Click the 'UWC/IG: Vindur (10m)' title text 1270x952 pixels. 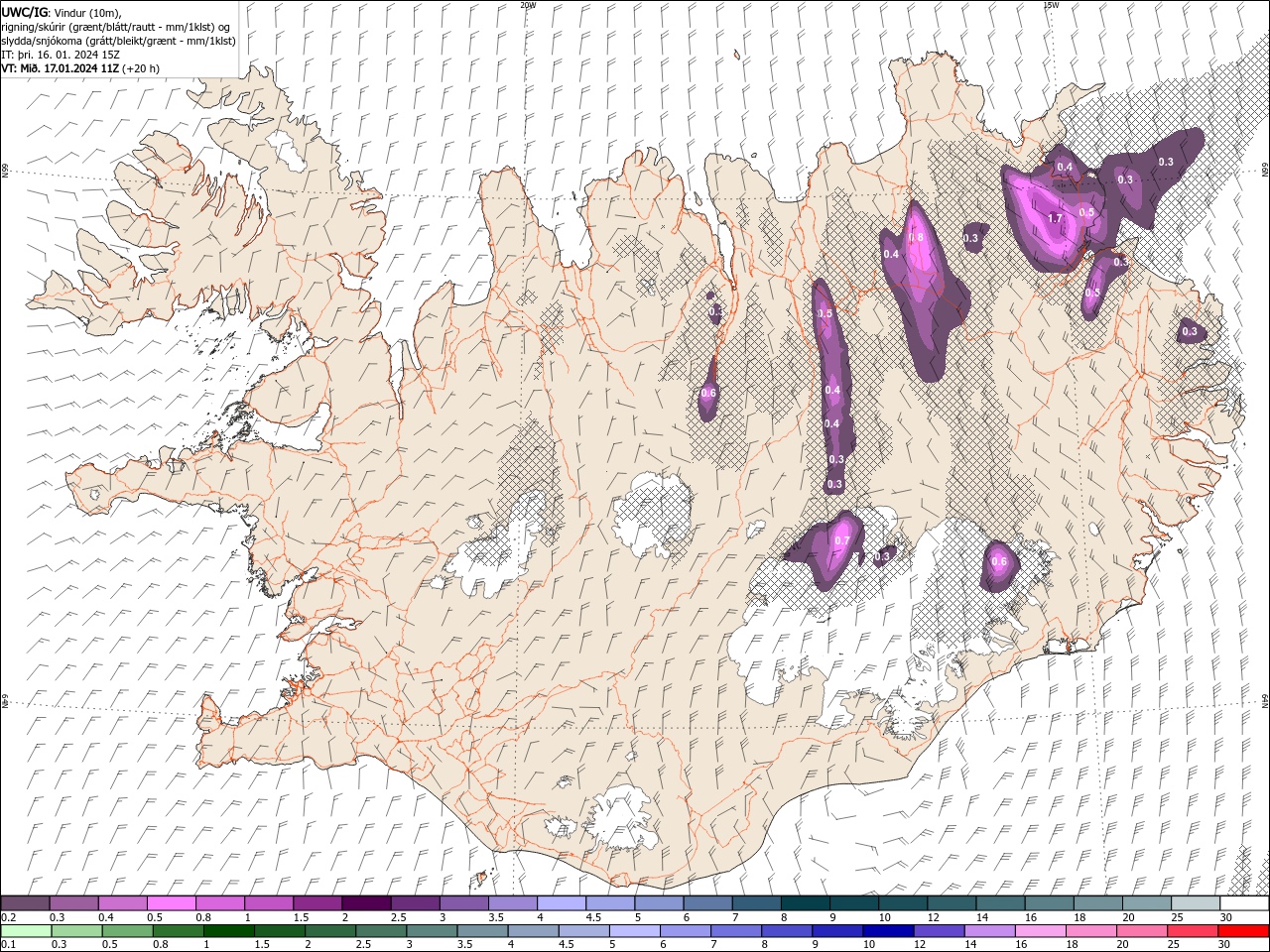pyautogui.click(x=60, y=12)
